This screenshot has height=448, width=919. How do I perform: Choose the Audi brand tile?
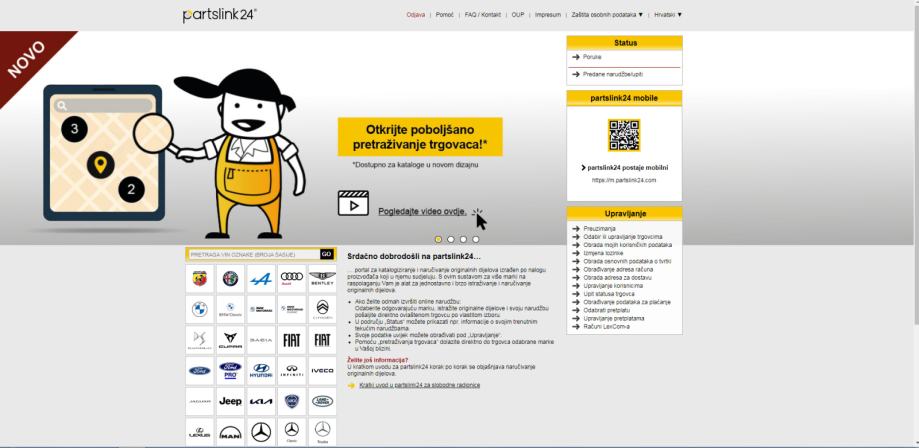tap(292, 279)
